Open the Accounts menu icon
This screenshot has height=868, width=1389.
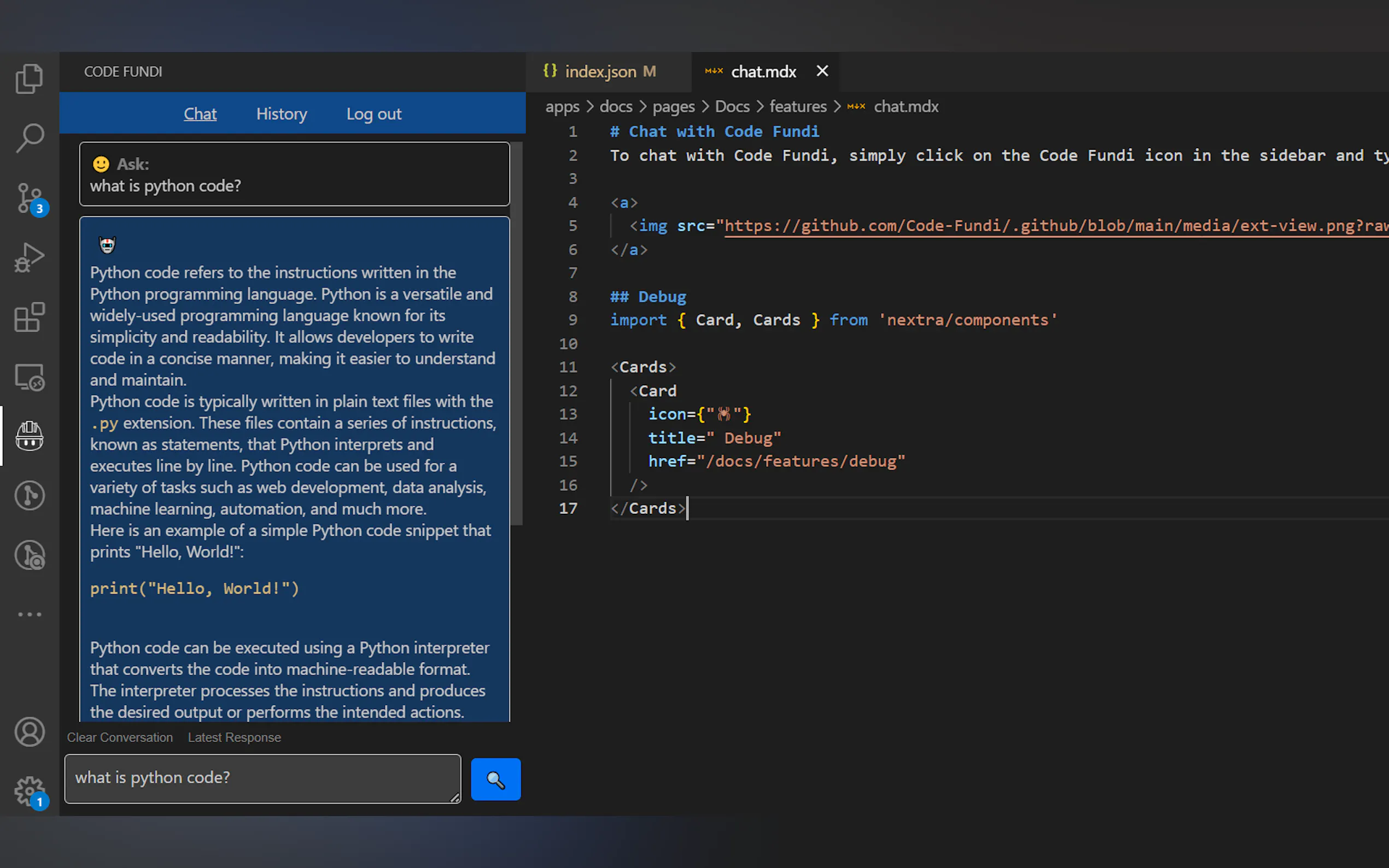click(x=30, y=732)
